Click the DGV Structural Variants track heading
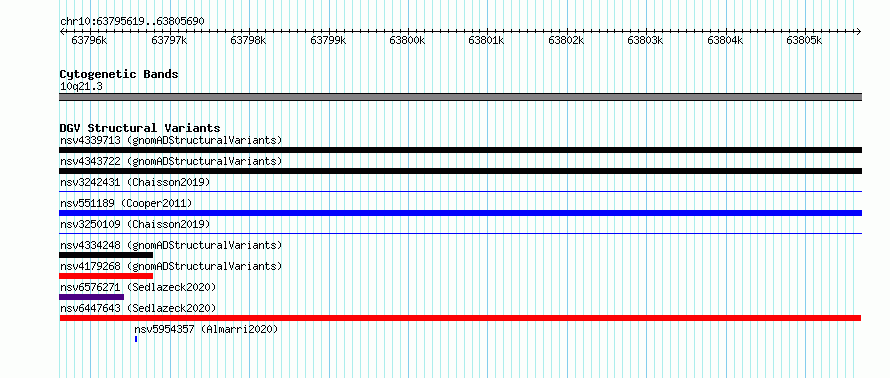 click(140, 128)
